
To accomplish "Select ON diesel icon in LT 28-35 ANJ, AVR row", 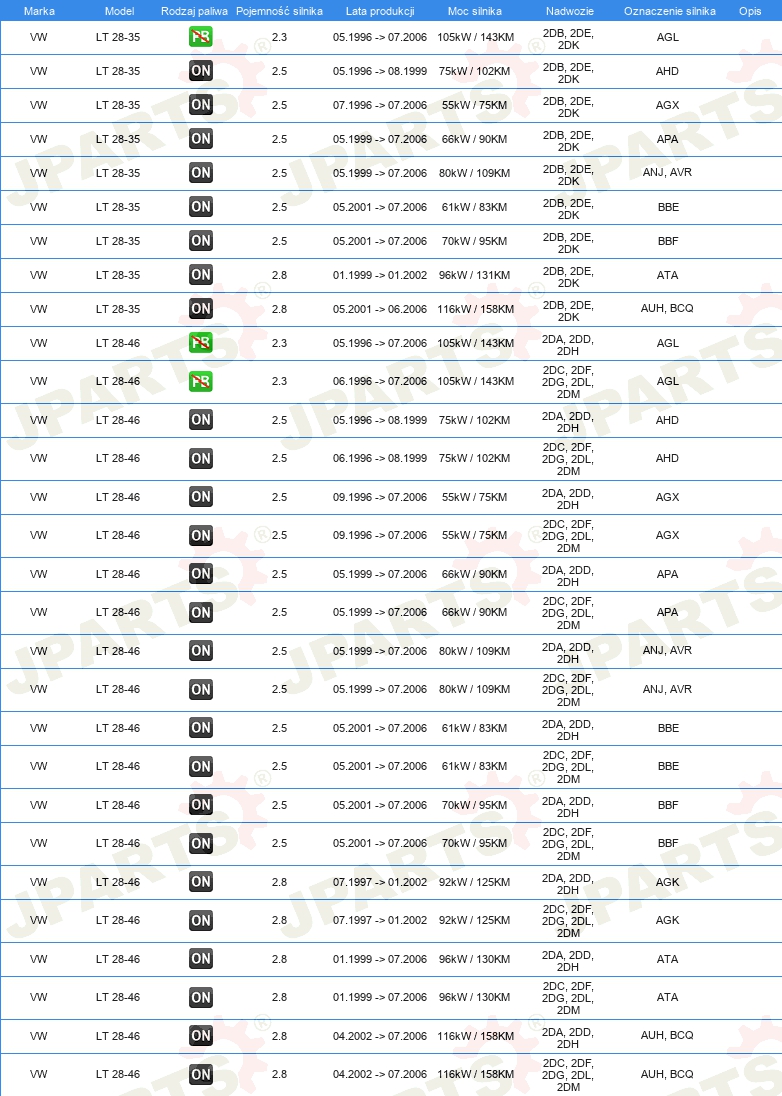I will pos(201,173).
